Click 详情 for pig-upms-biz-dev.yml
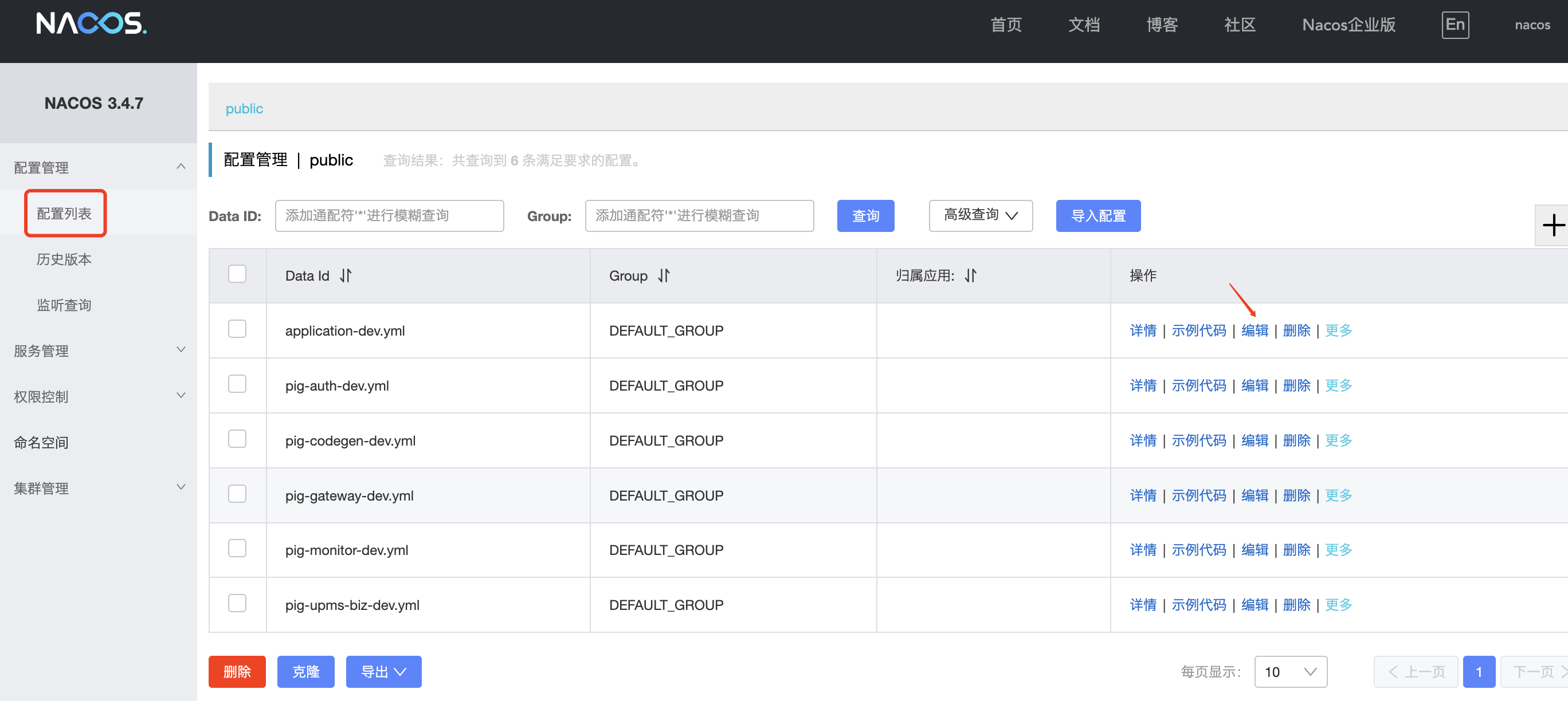Image resolution: width=1568 pixels, height=701 pixels. [x=1143, y=605]
